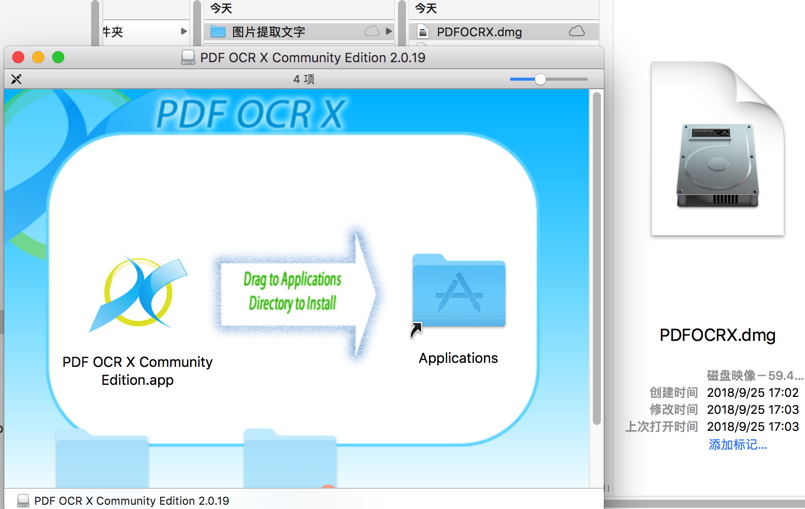Click the PDFOCRX.dmg preview thumbnail
The width and height of the screenshot is (805, 509).
point(718,149)
